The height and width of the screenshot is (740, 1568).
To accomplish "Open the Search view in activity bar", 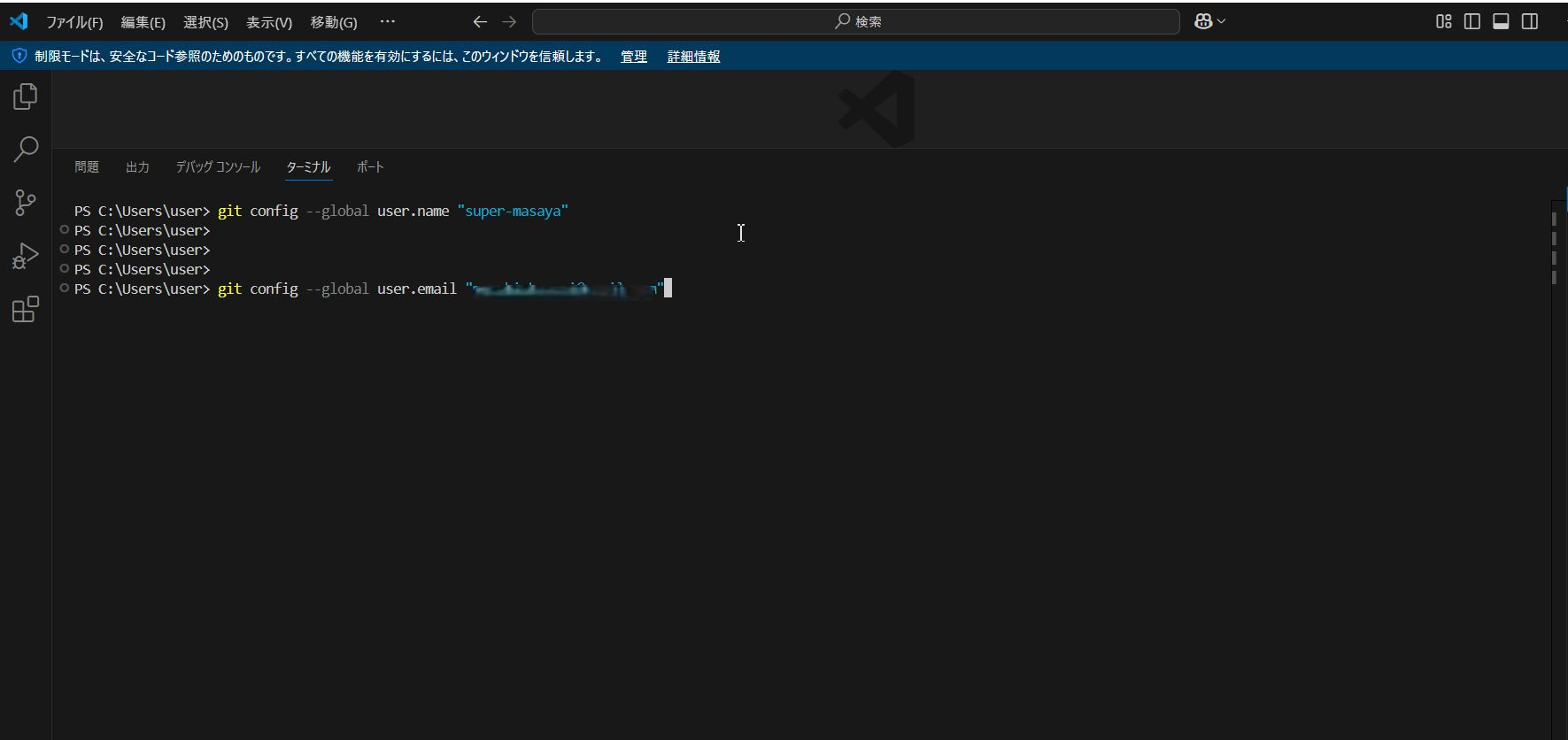I will [x=26, y=149].
